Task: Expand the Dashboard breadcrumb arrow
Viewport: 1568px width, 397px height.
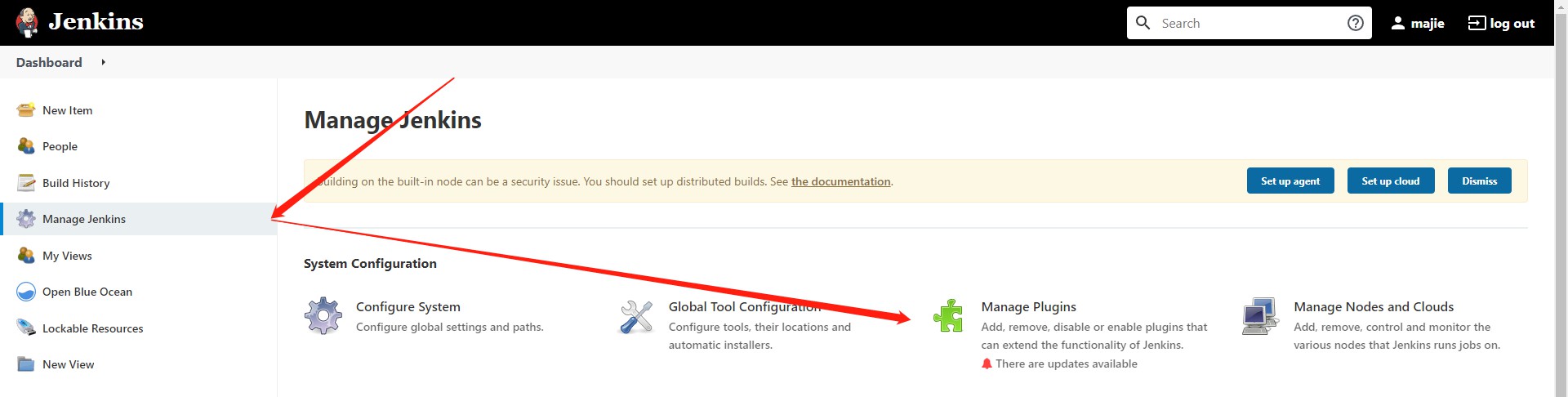Action: pyautogui.click(x=103, y=62)
